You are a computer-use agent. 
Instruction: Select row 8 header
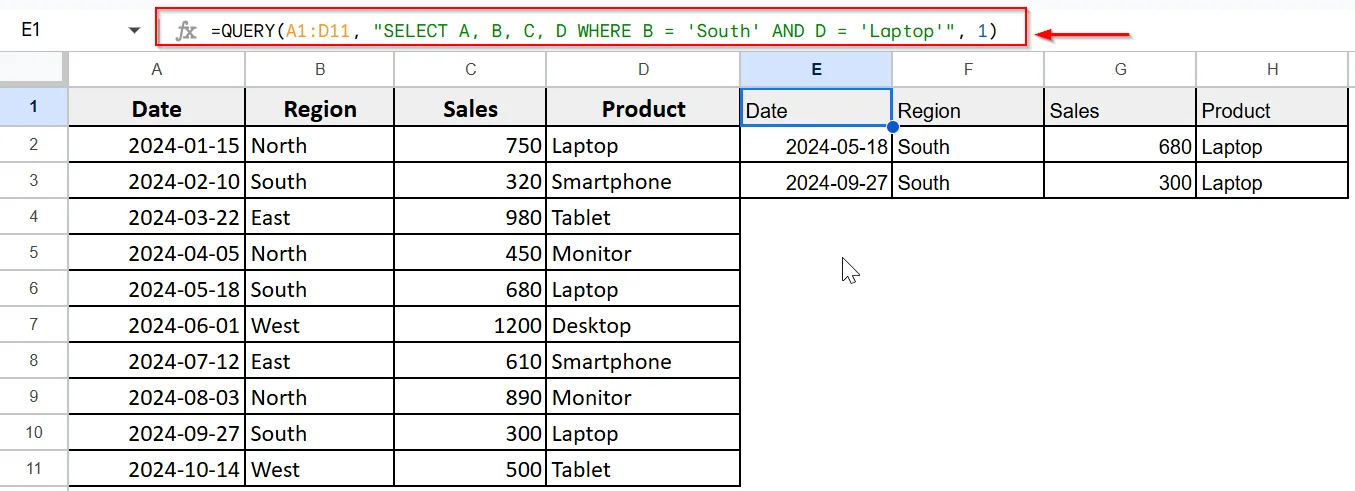click(34, 361)
